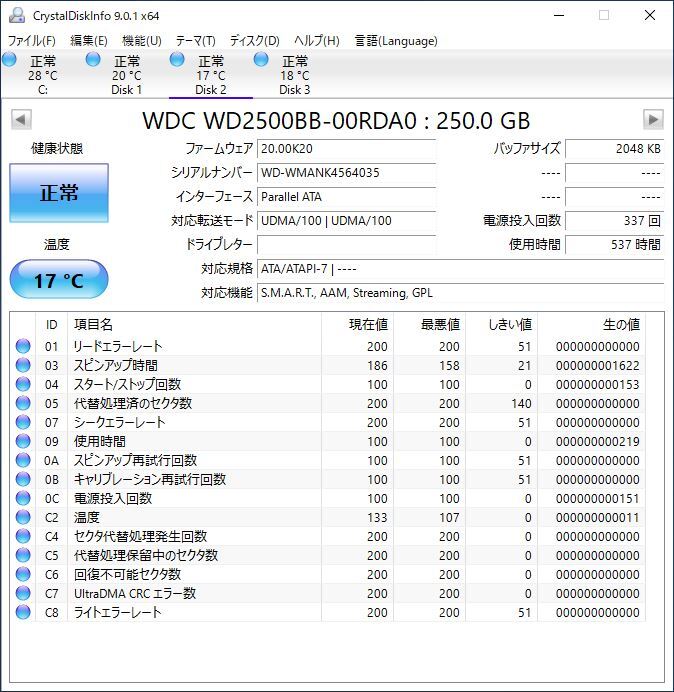Viewport: 674px width, 692px height.
Task: Open the テーマ(T) menu
Action: tap(196, 41)
